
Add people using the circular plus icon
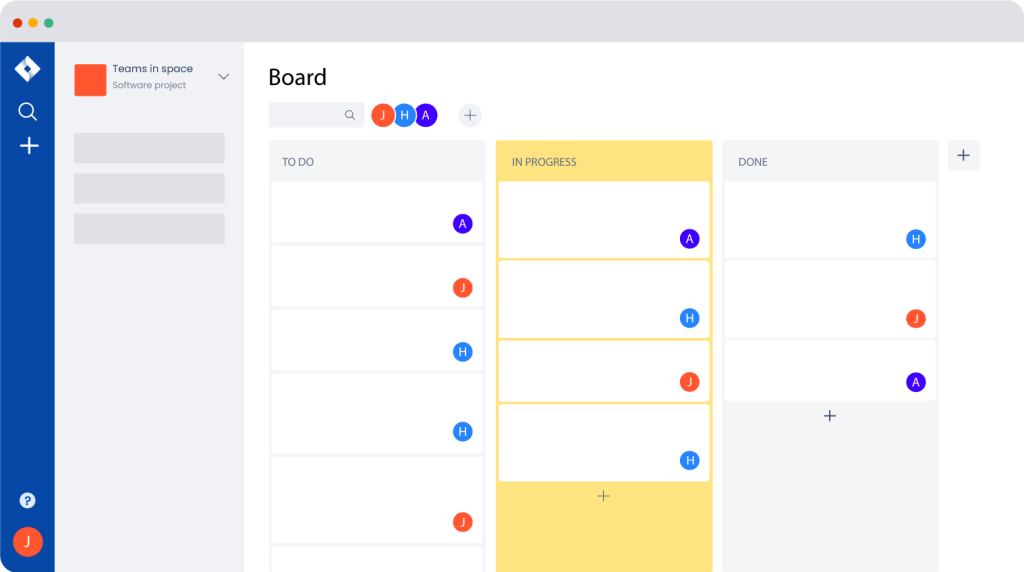pyautogui.click(x=470, y=116)
